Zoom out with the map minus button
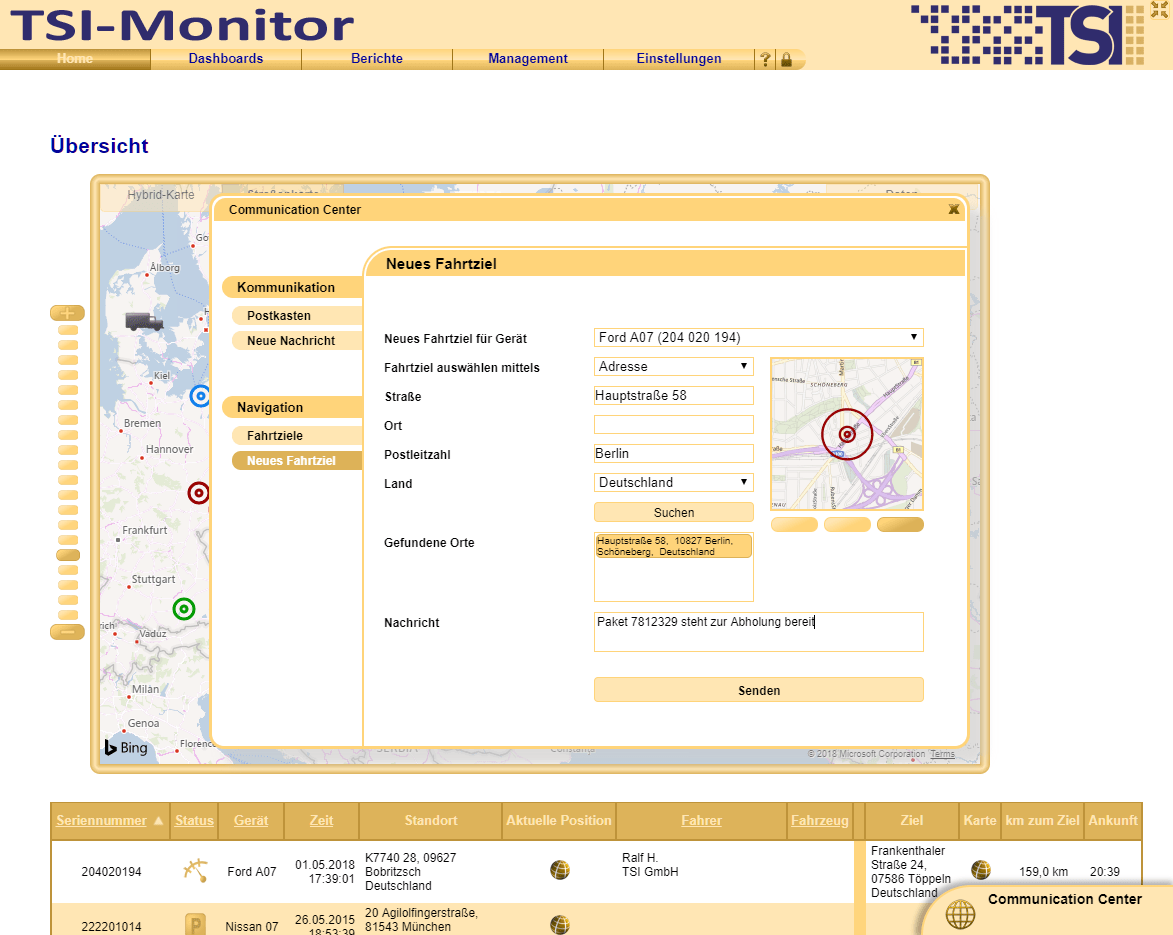1173x935 pixels. (x=67, y=632)
